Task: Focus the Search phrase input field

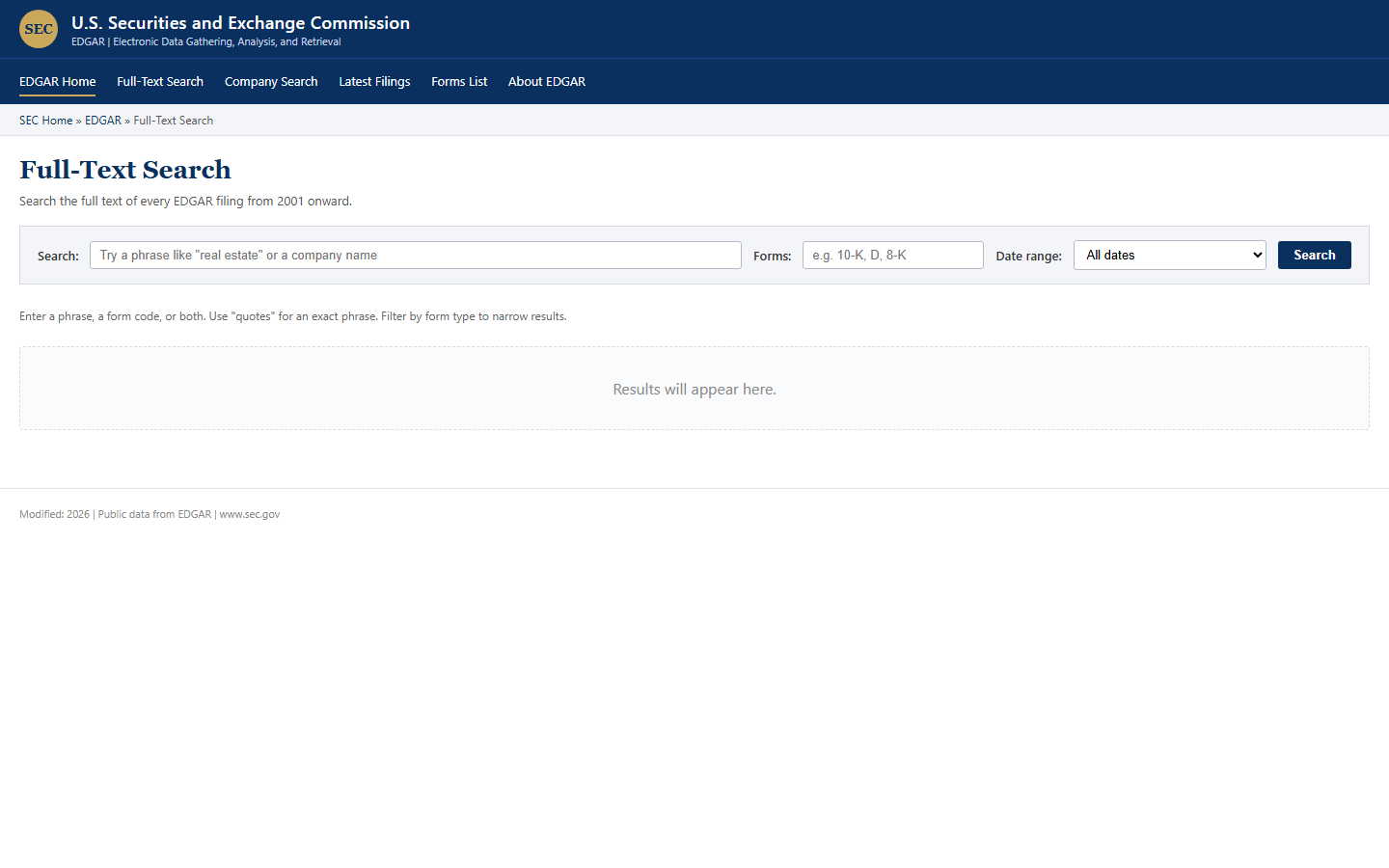Action: pos(416,256)
